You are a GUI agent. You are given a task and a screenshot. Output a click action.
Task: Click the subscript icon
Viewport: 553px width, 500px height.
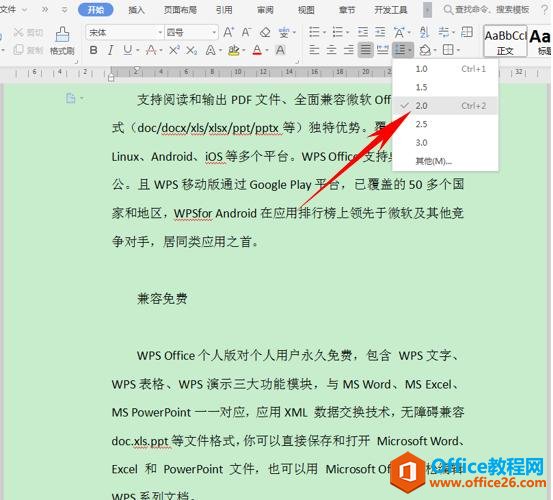point(192,50)
